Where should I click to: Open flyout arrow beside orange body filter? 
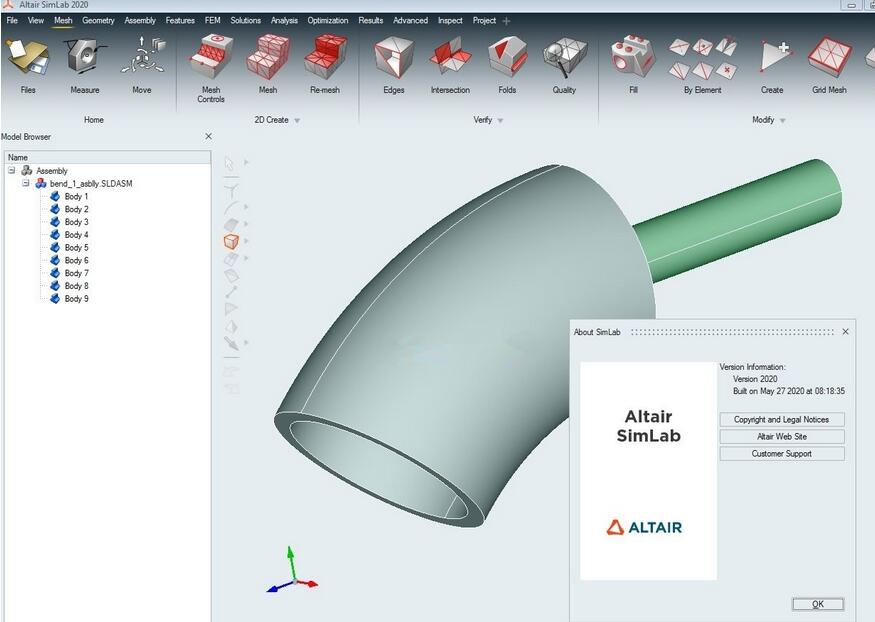coord(246,241)
